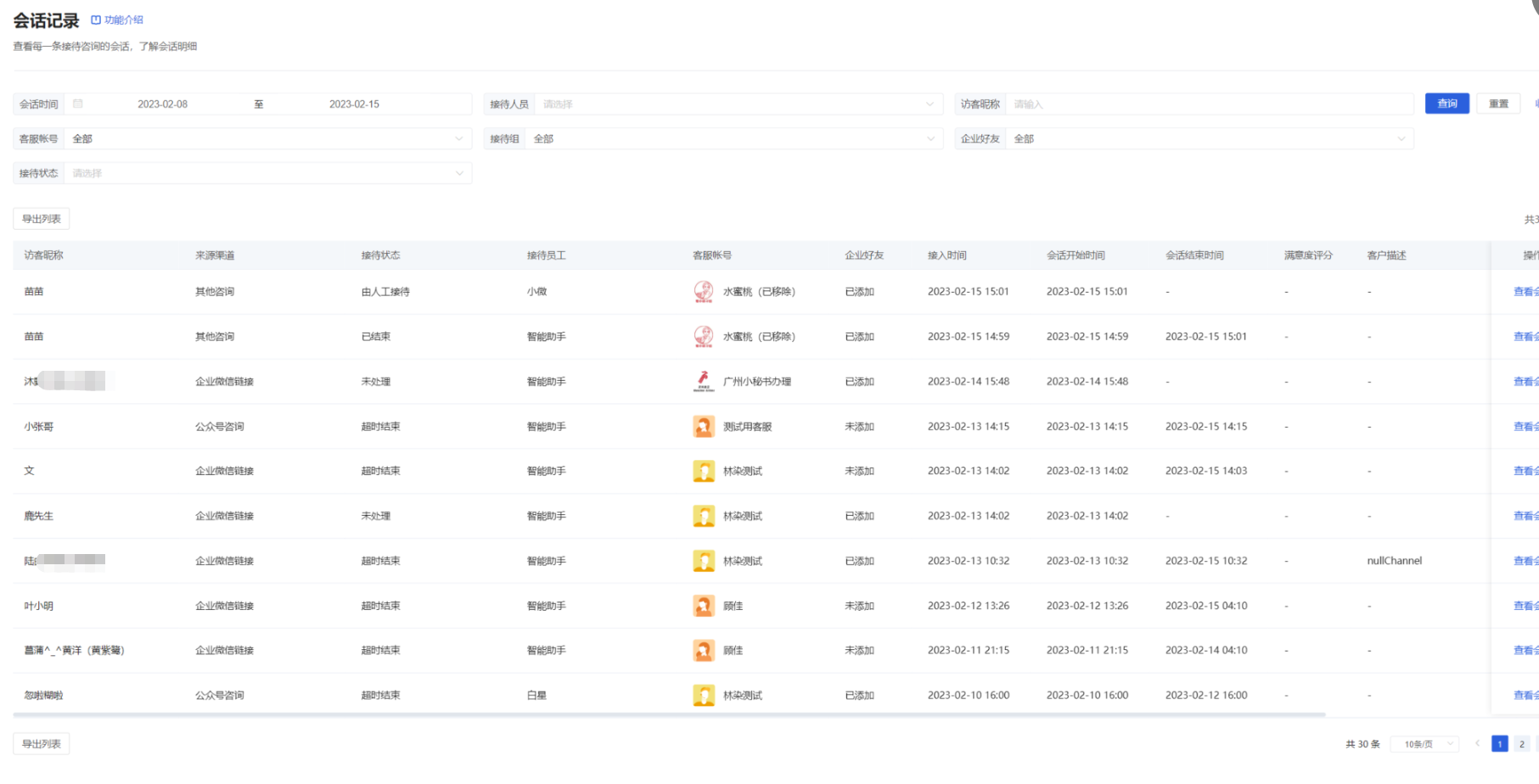The height and width of the screenshot is (784, 1539).
Task: Expand the 企业好友 dropdown
Action: (x=1210, y=138)
